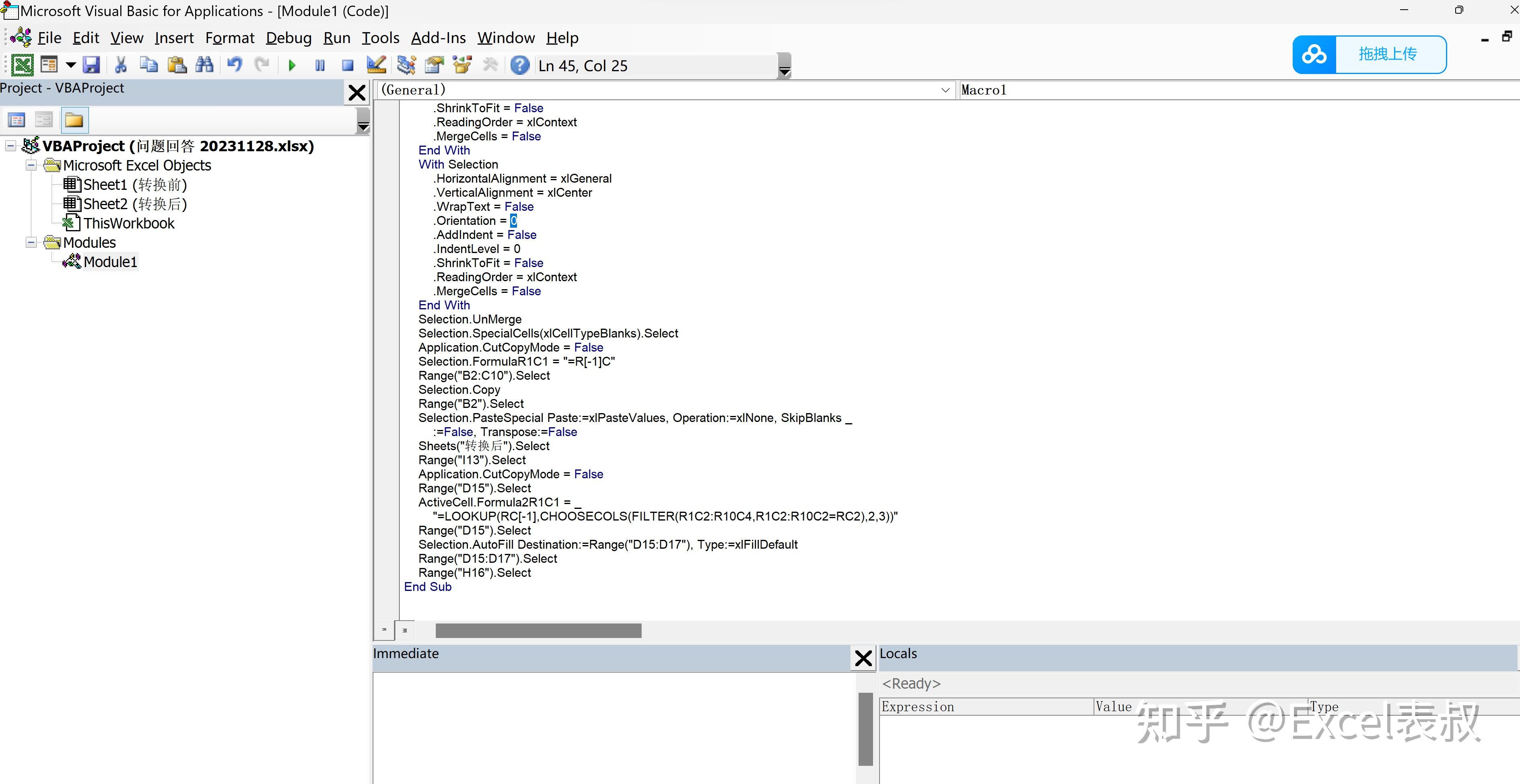Open the Debug menu
Screen dimensions: 1520x784
tap(288, 38)
